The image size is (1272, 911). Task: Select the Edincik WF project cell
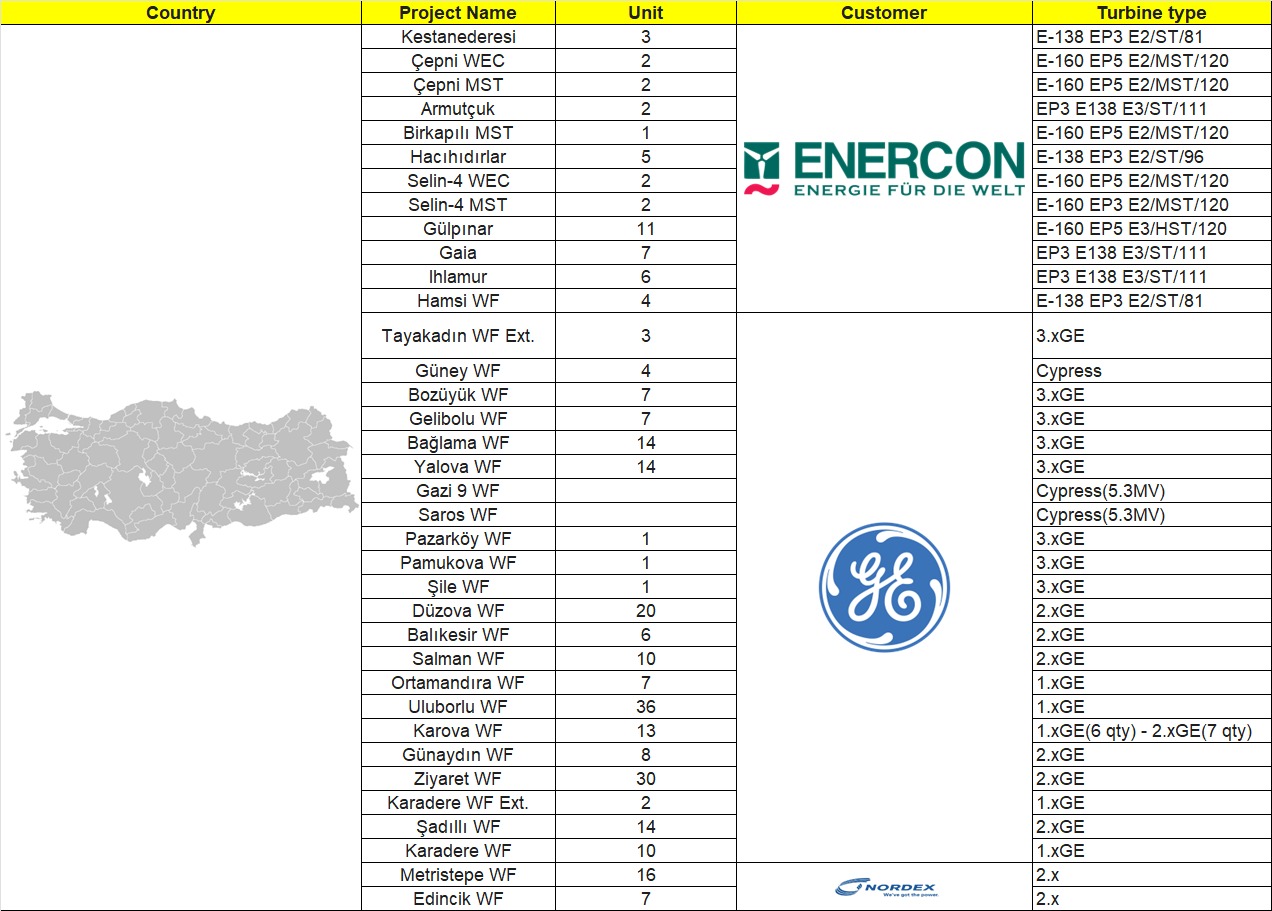(458, 899)
